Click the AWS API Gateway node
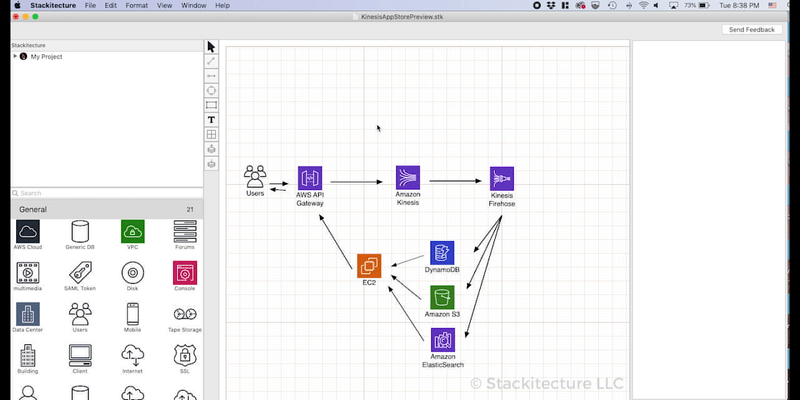800x400 pixels. coord(310,178)
